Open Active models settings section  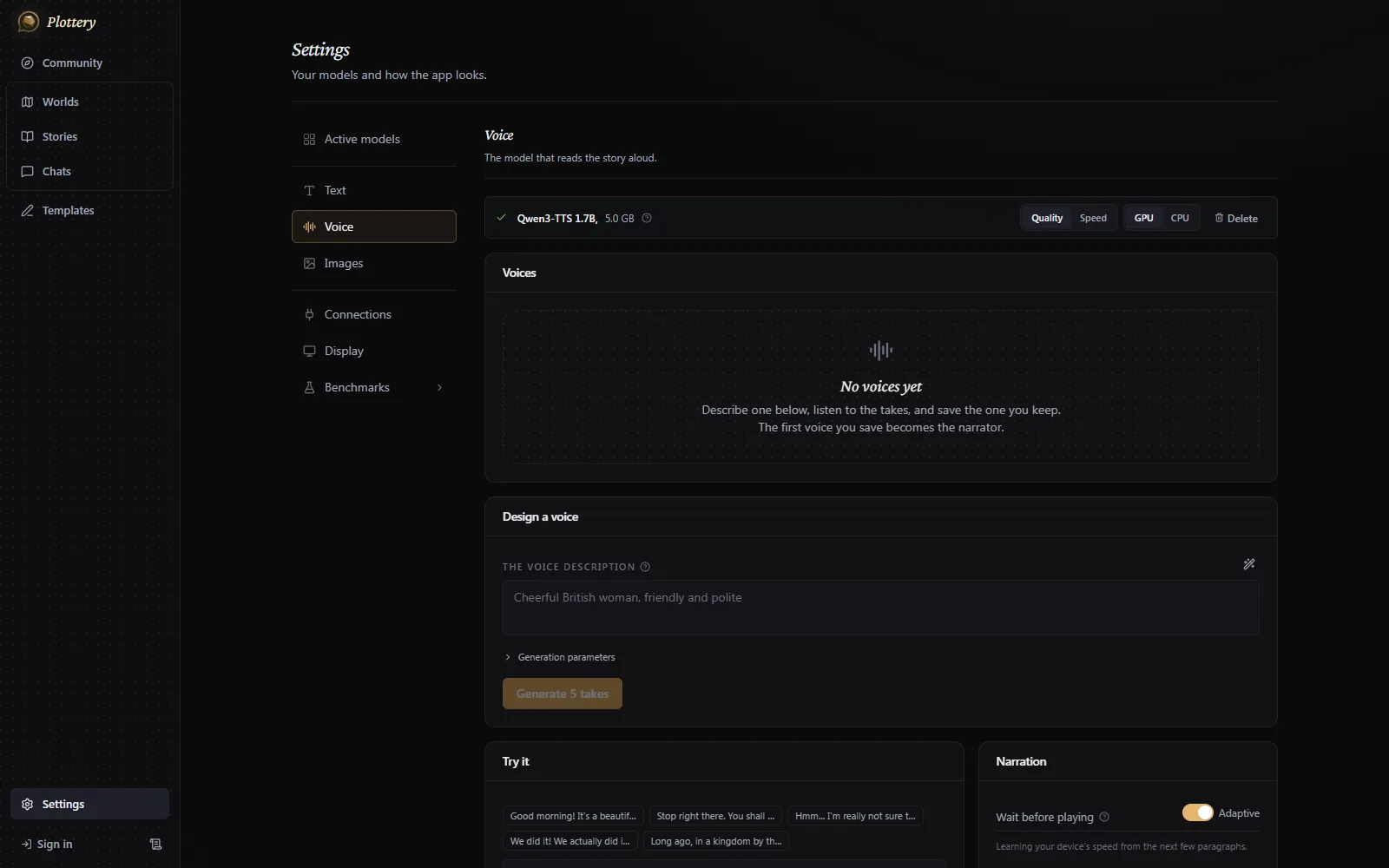(374, 139)
